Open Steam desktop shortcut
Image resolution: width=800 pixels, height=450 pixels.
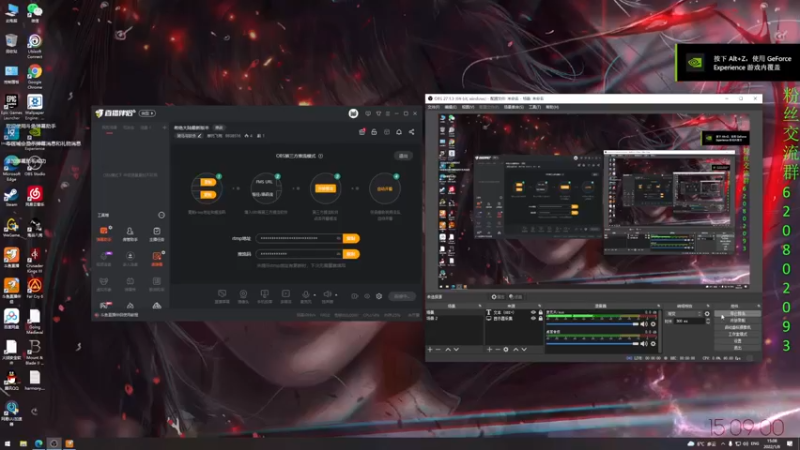(x=11, y=197)
